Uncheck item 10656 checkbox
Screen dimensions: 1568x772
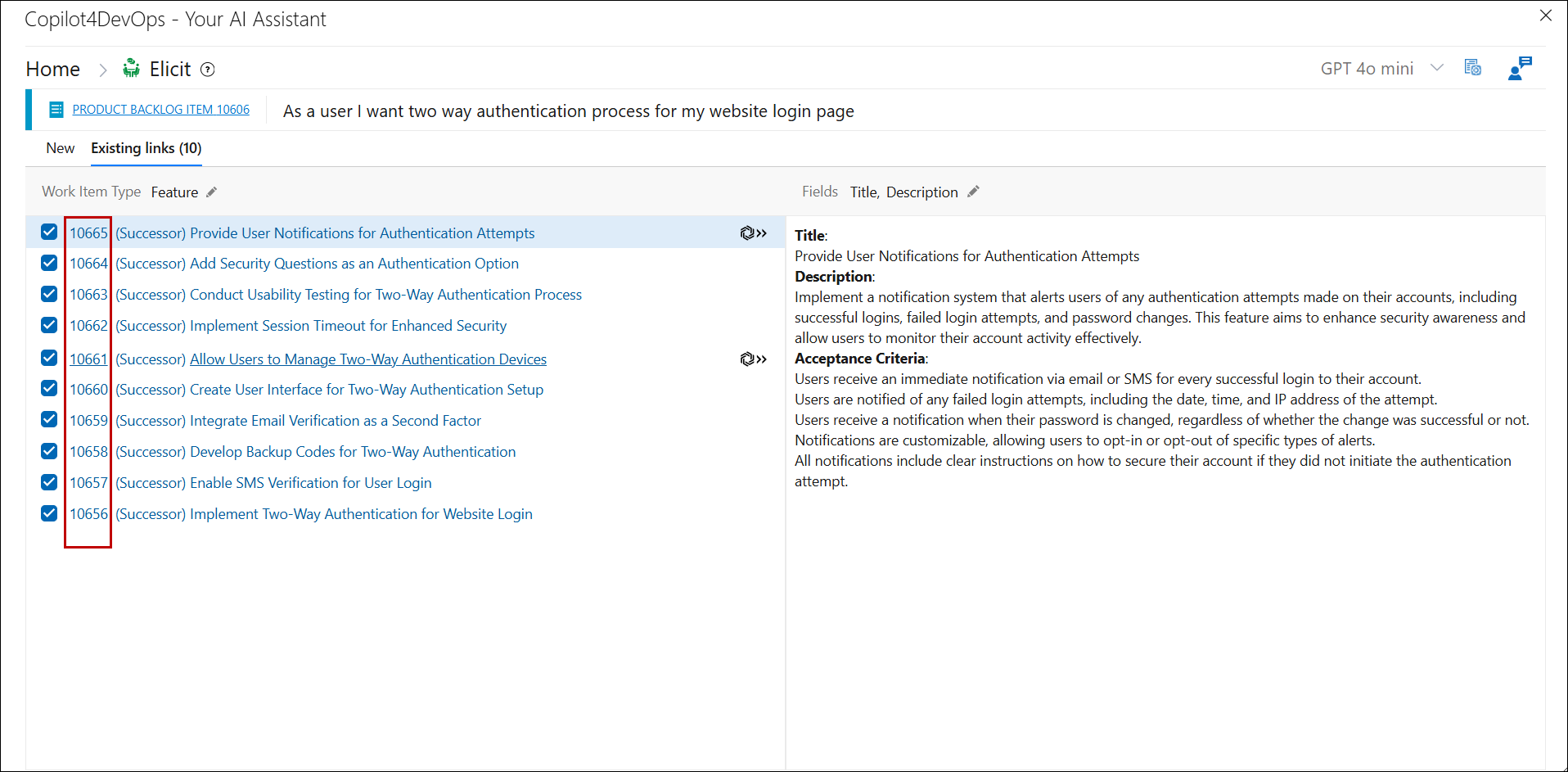click(x=49, y=514)
